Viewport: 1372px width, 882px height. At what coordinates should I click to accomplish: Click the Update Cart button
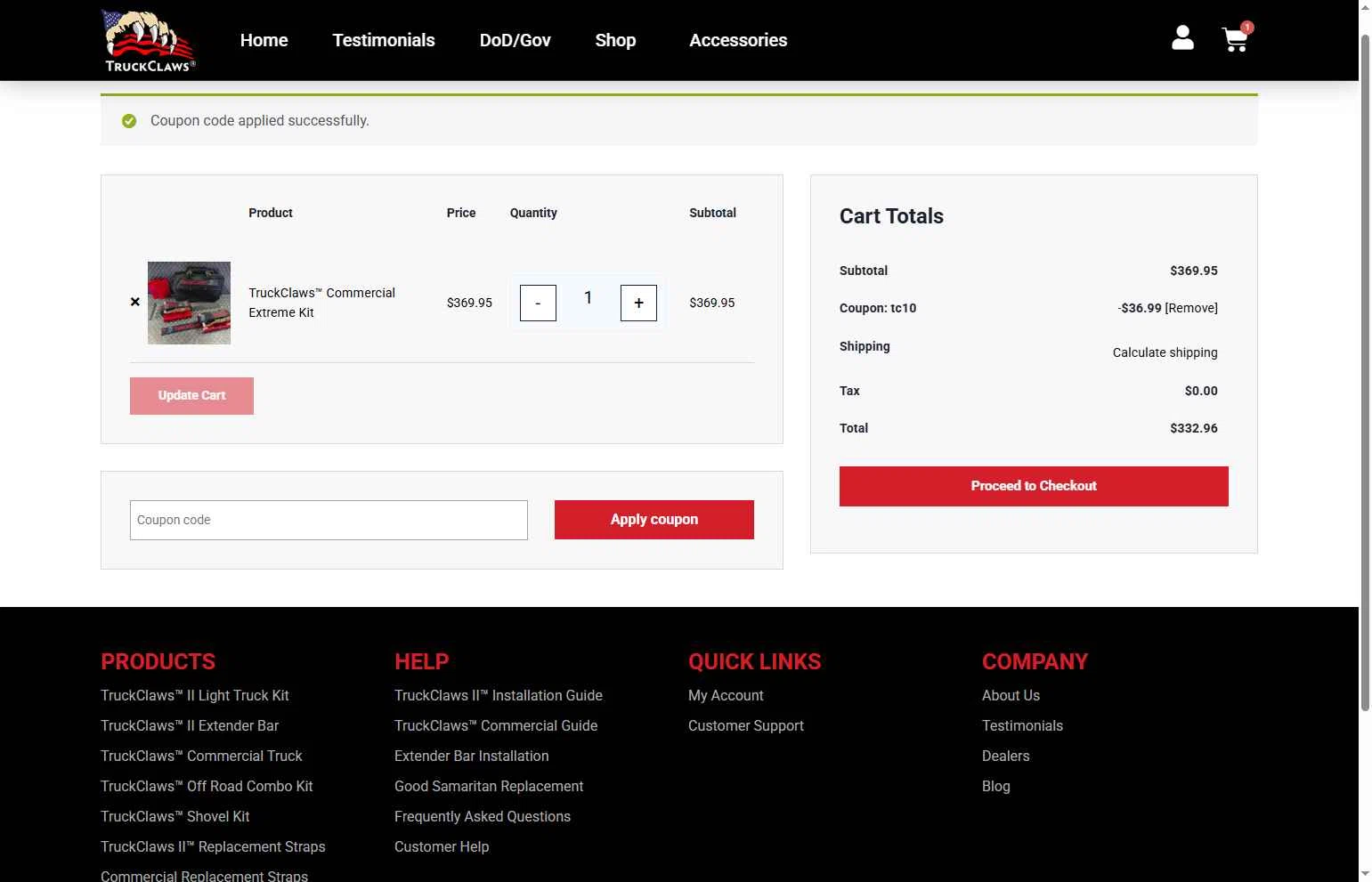[x=191, y=396]
